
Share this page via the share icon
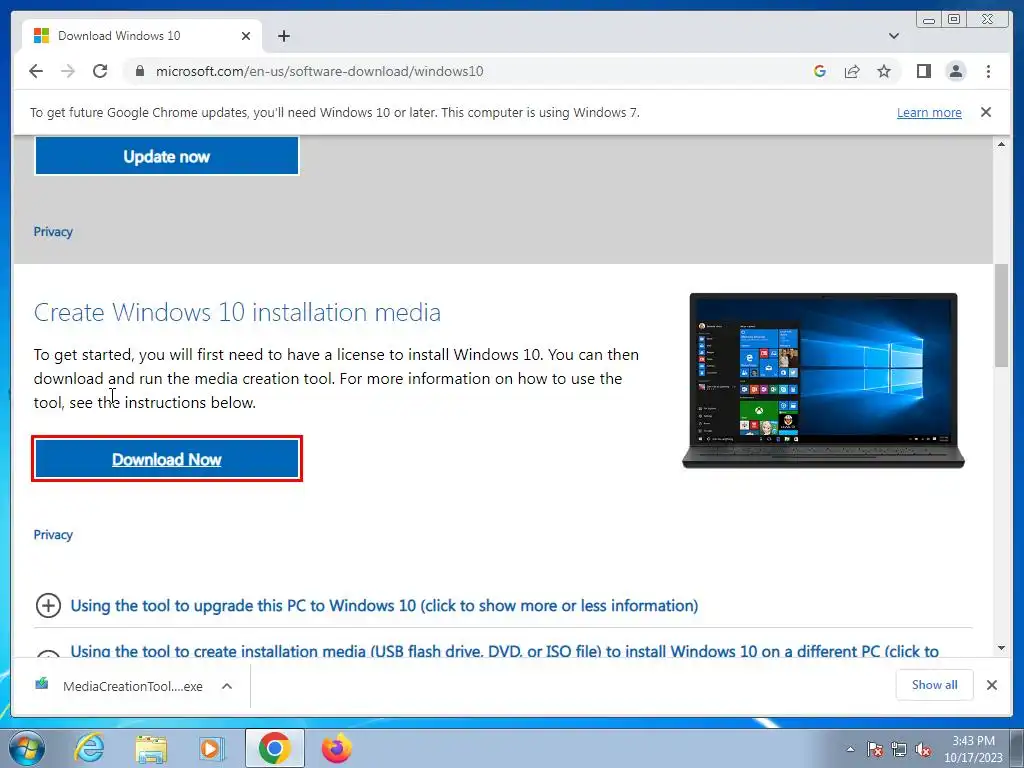[852, 71]
